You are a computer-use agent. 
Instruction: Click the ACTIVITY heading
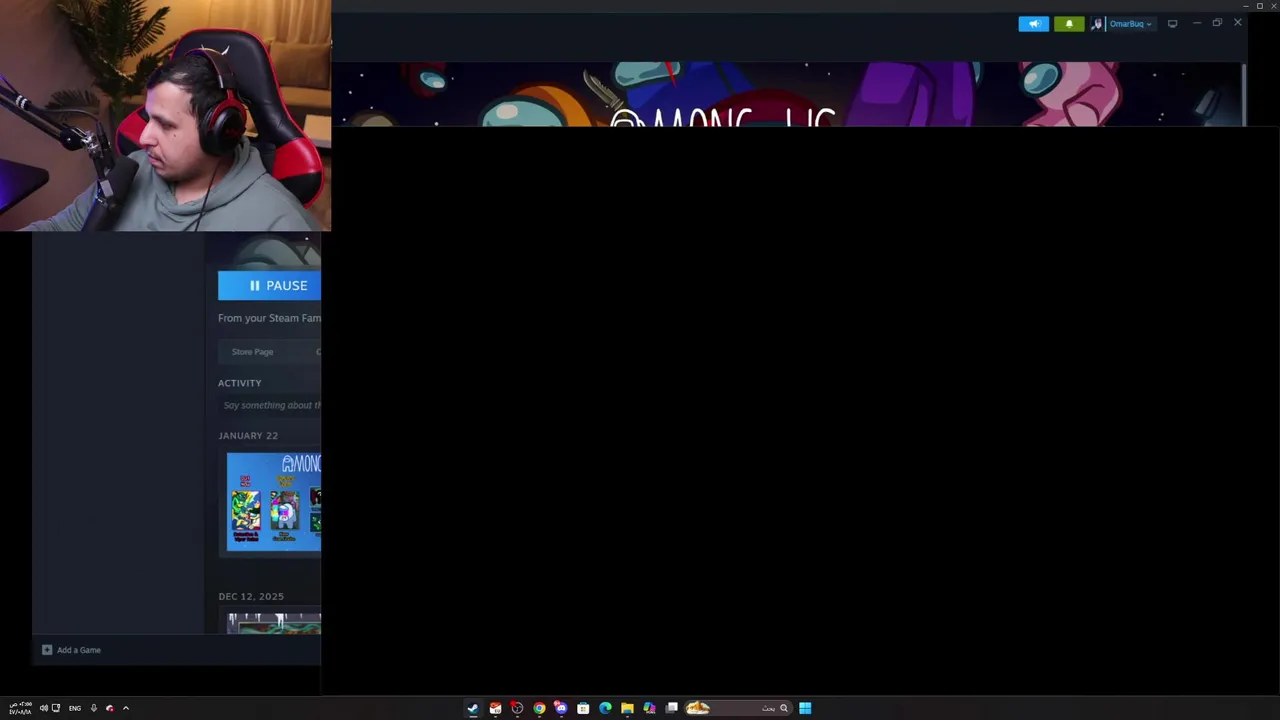point(240,383)
